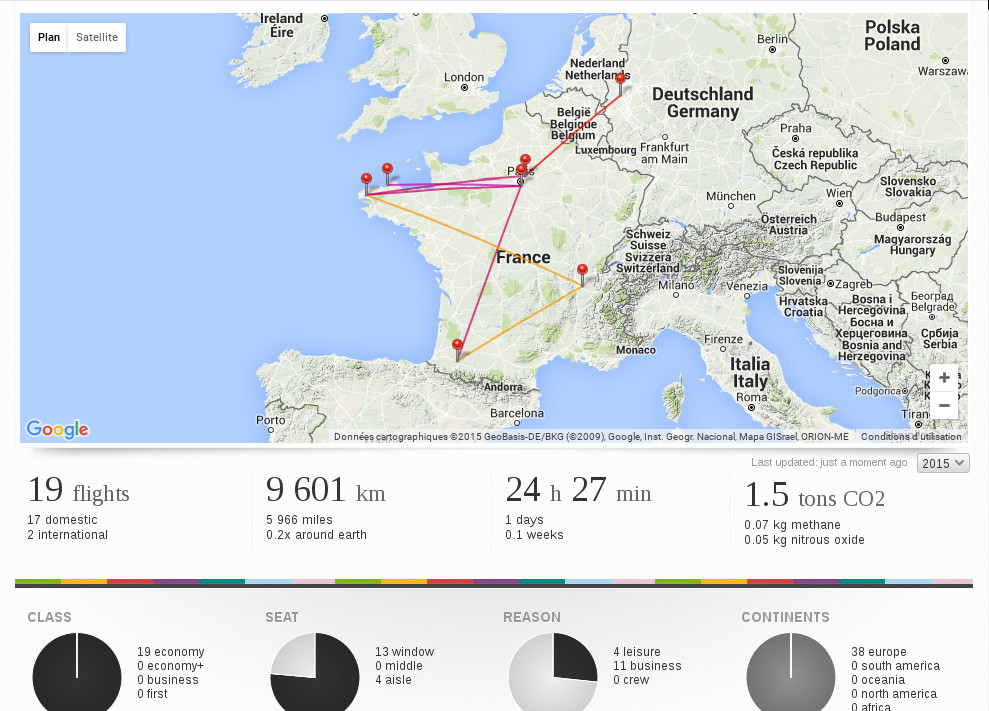The width and height of the screenshot is (989, 711).
Task: Zoom out with the map minus button
Action: click(x=944, y=405)
